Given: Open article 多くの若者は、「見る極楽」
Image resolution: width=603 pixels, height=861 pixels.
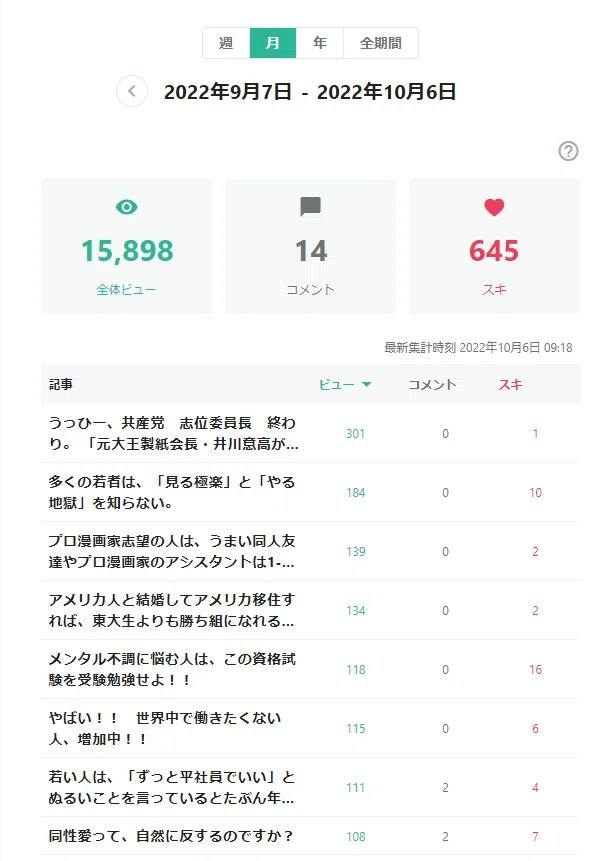Looking at the screenshot, I should click(172, 493).
